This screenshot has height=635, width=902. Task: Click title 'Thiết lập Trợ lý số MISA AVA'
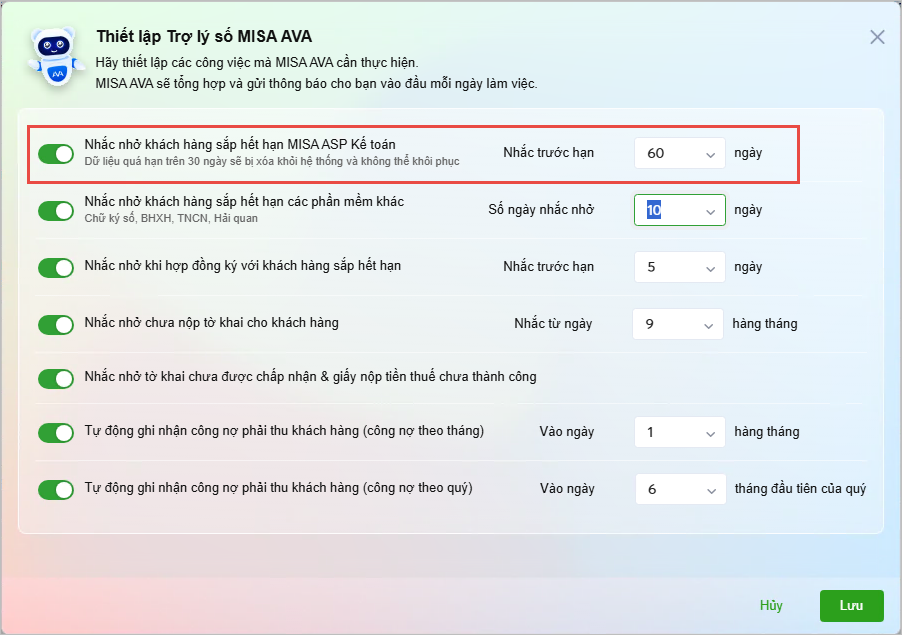pos(204,37)
